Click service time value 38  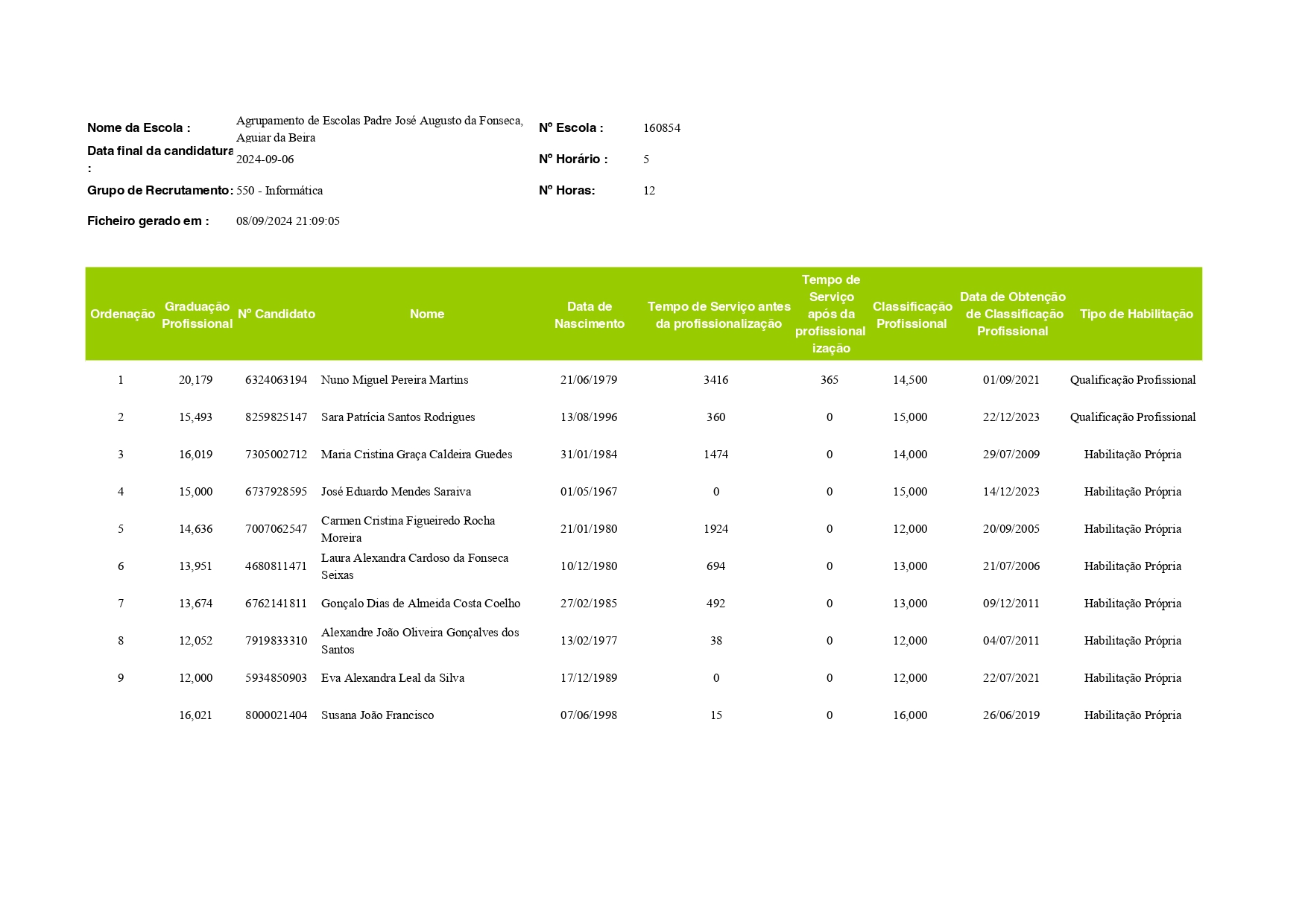[716, 641]
